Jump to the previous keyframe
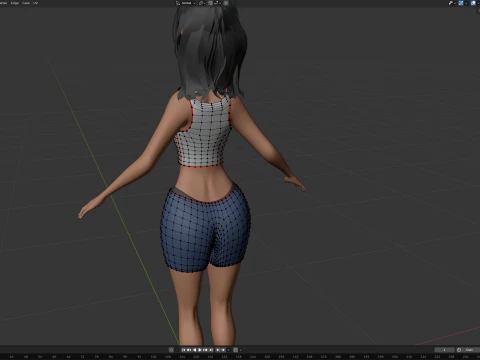Screen dimensions: 480x360 (x=189, y=350)
